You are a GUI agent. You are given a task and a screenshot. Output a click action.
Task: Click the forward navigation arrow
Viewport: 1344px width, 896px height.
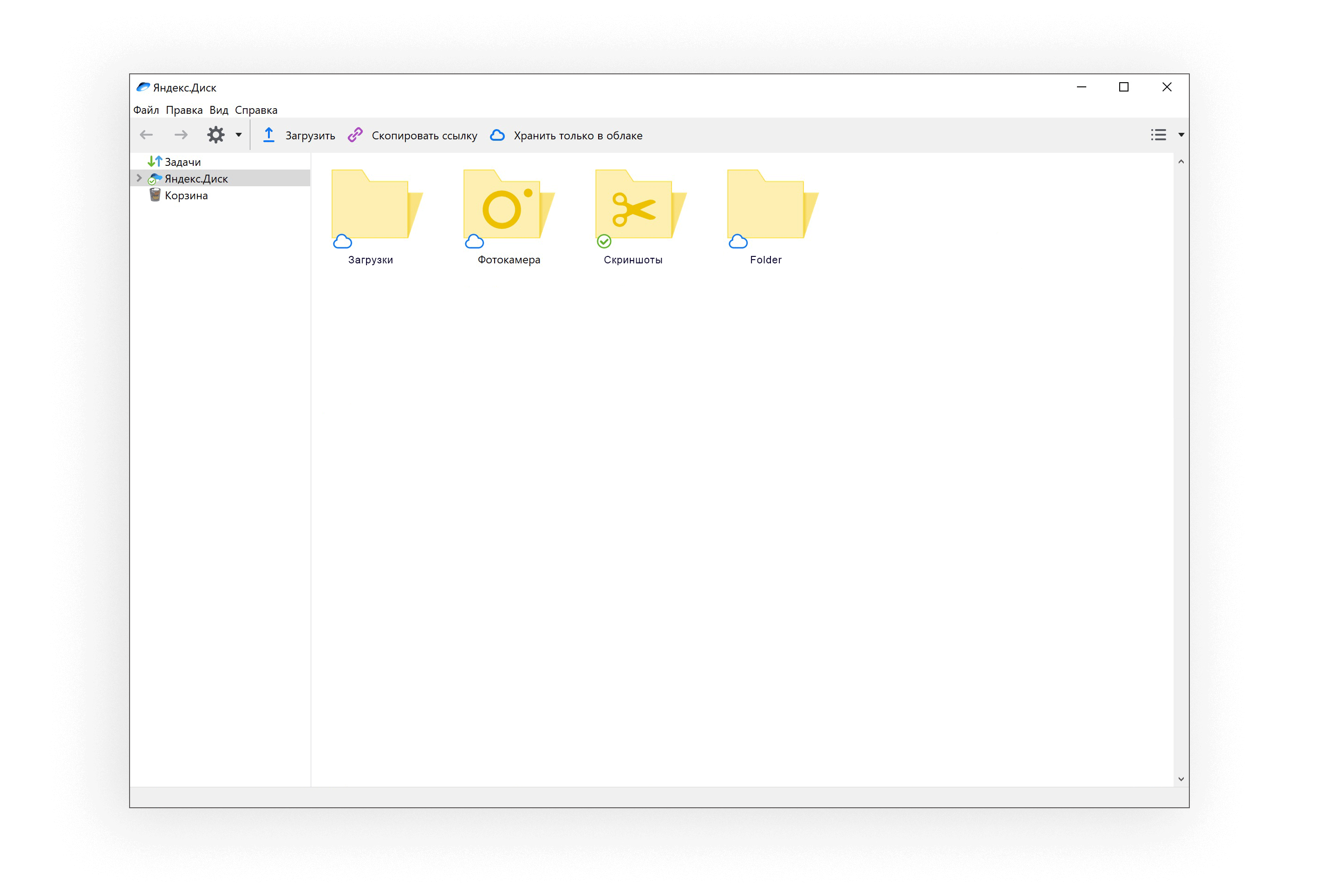coord(181,135)
